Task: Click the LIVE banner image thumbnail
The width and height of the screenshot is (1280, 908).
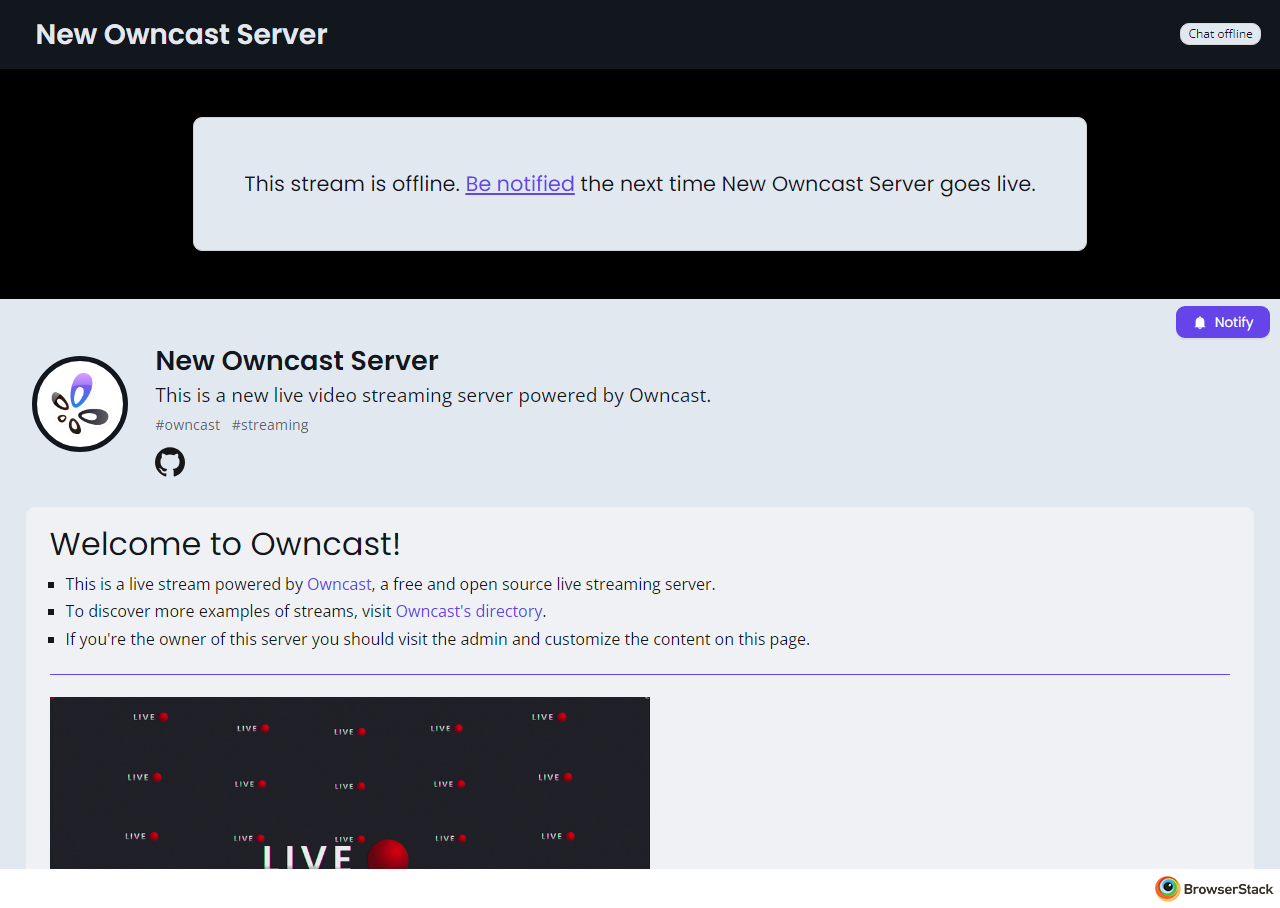Action: [350, 783]
